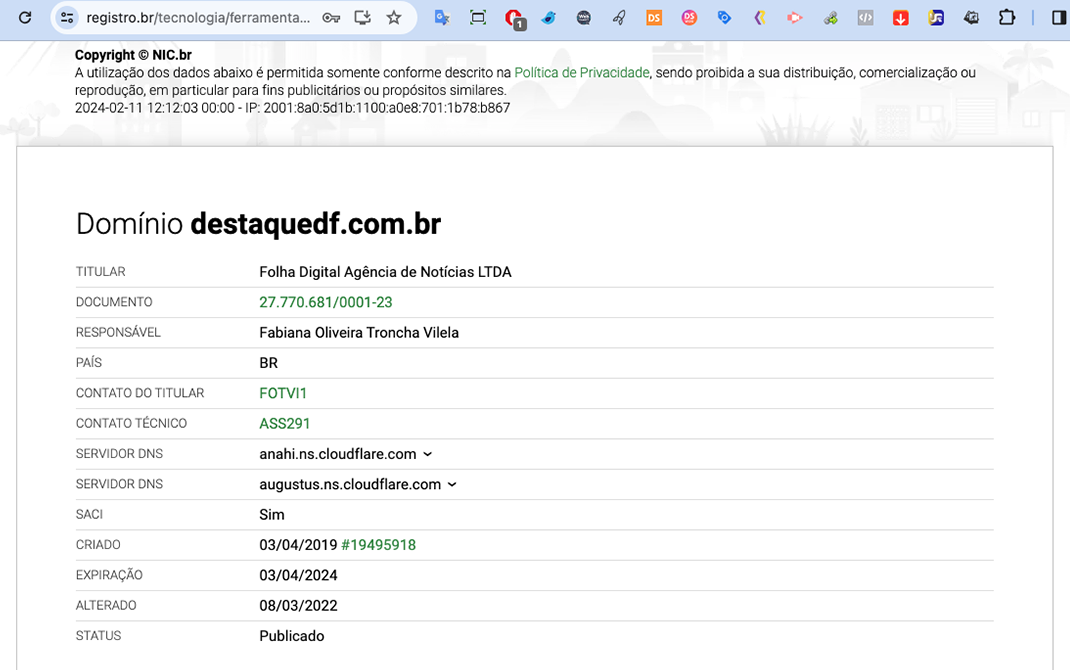The width and height of the screenshot is (1070, 670).
Task: Open the Extensions puzzle piece menu
Action: 1007,18
